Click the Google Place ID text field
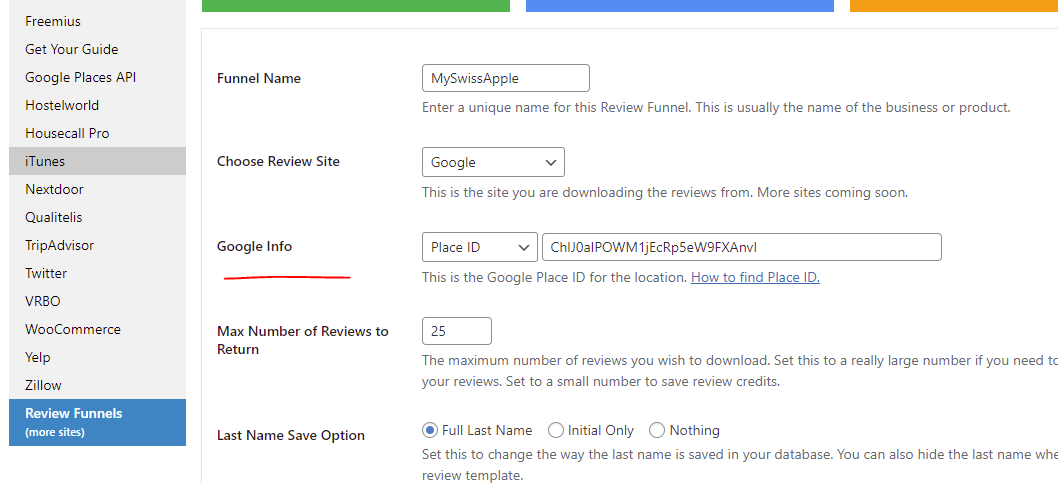Screen dimensions: 1058x484 tap(742, 247)
